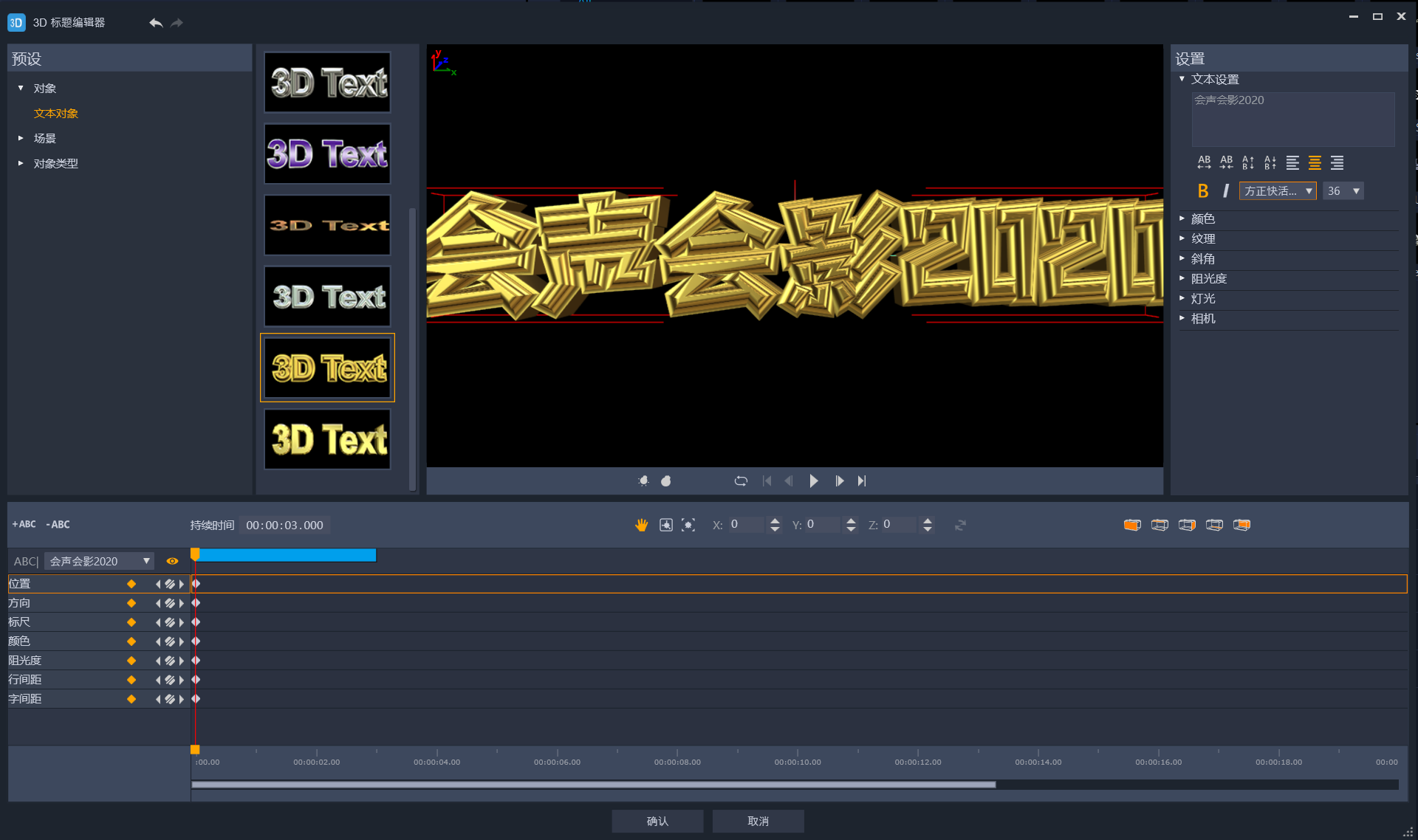Expand the 场景 tree node

coord(21,138)
